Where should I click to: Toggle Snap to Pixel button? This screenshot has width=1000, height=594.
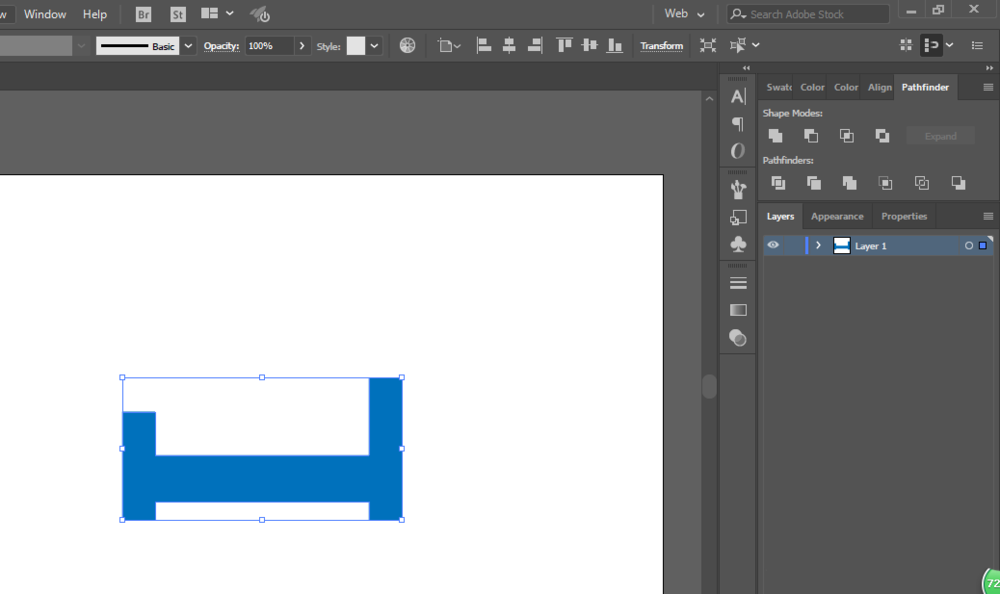(x=931, y=45)
